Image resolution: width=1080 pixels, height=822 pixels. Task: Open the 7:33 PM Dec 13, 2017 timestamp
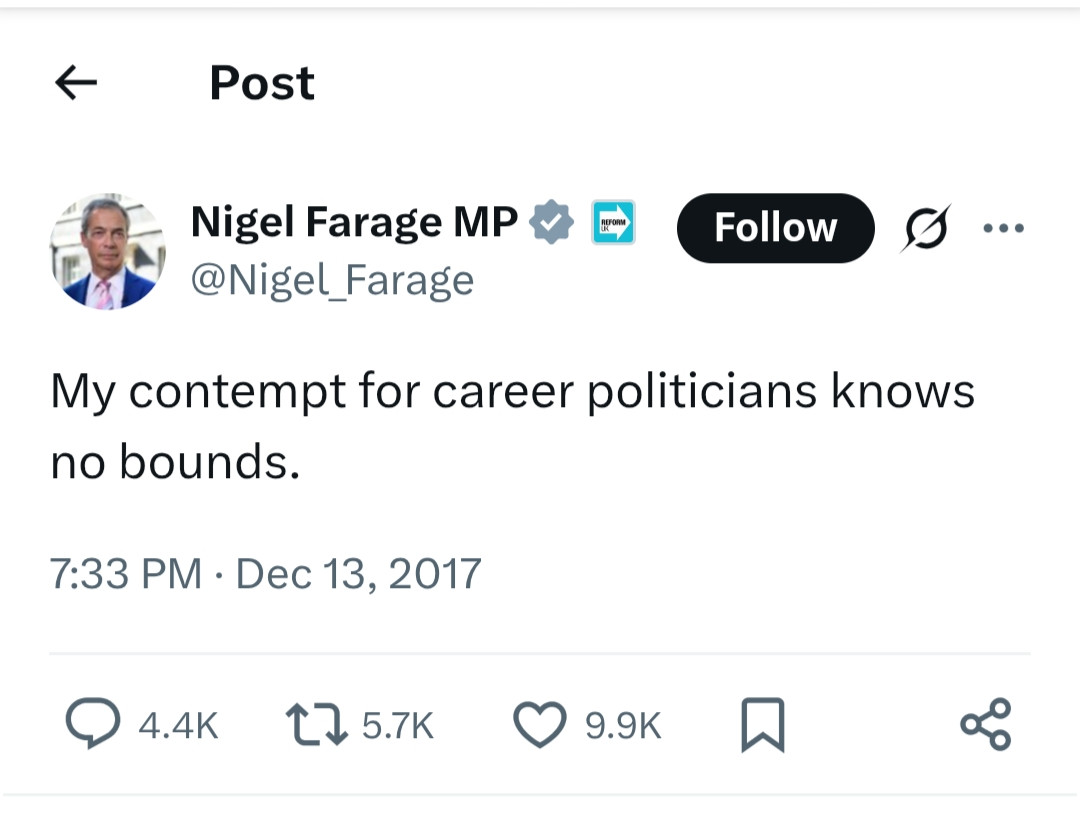point(265,573)
